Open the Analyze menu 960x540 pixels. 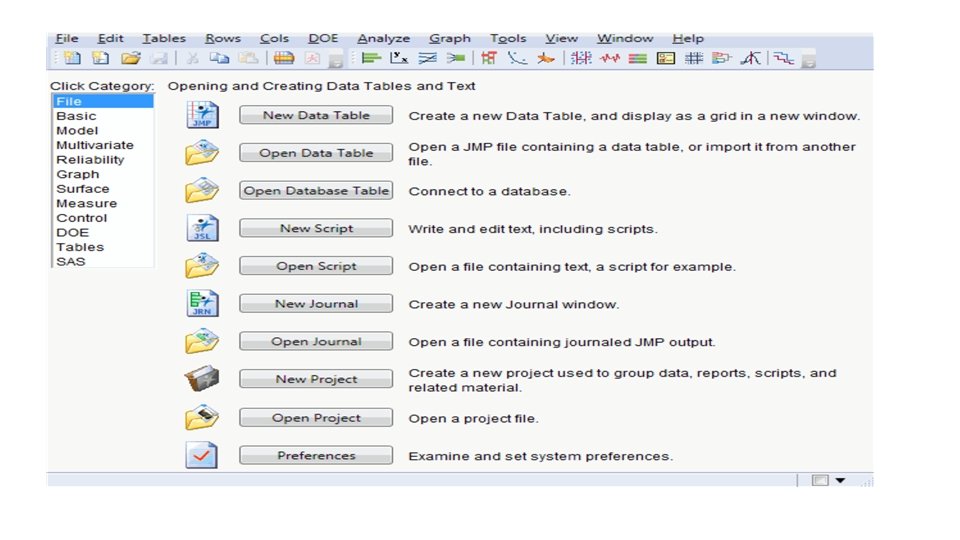pos(383,39)
